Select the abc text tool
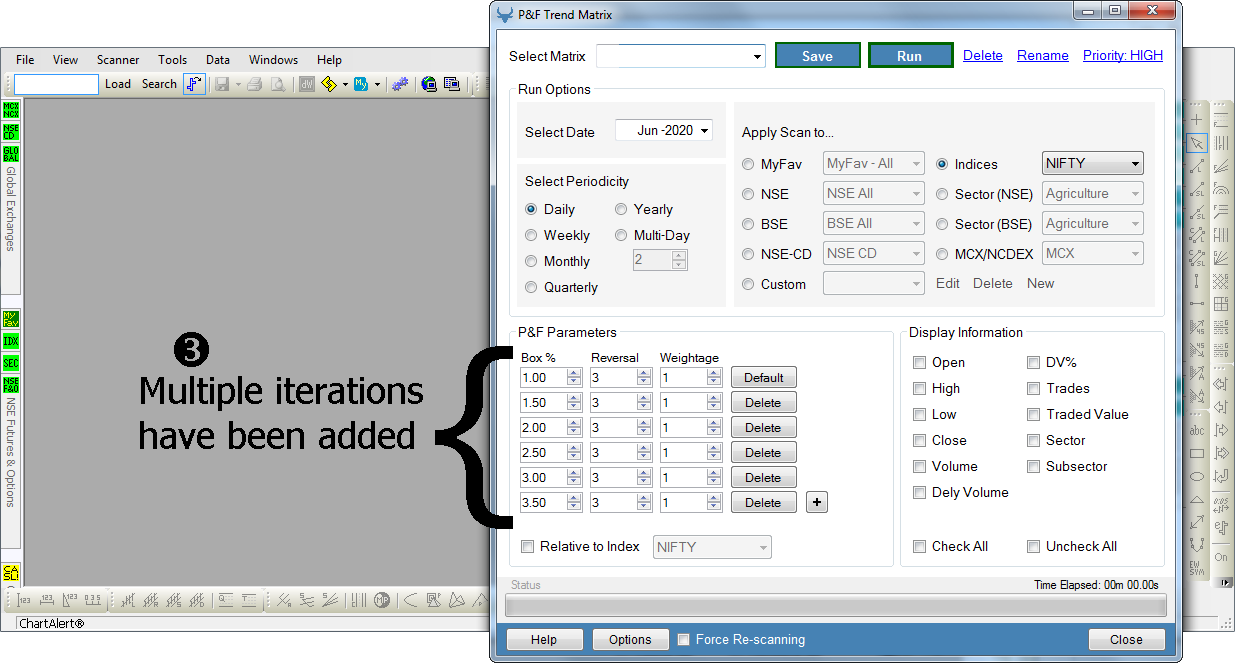1235x663 pixels. coord(1197,431)
